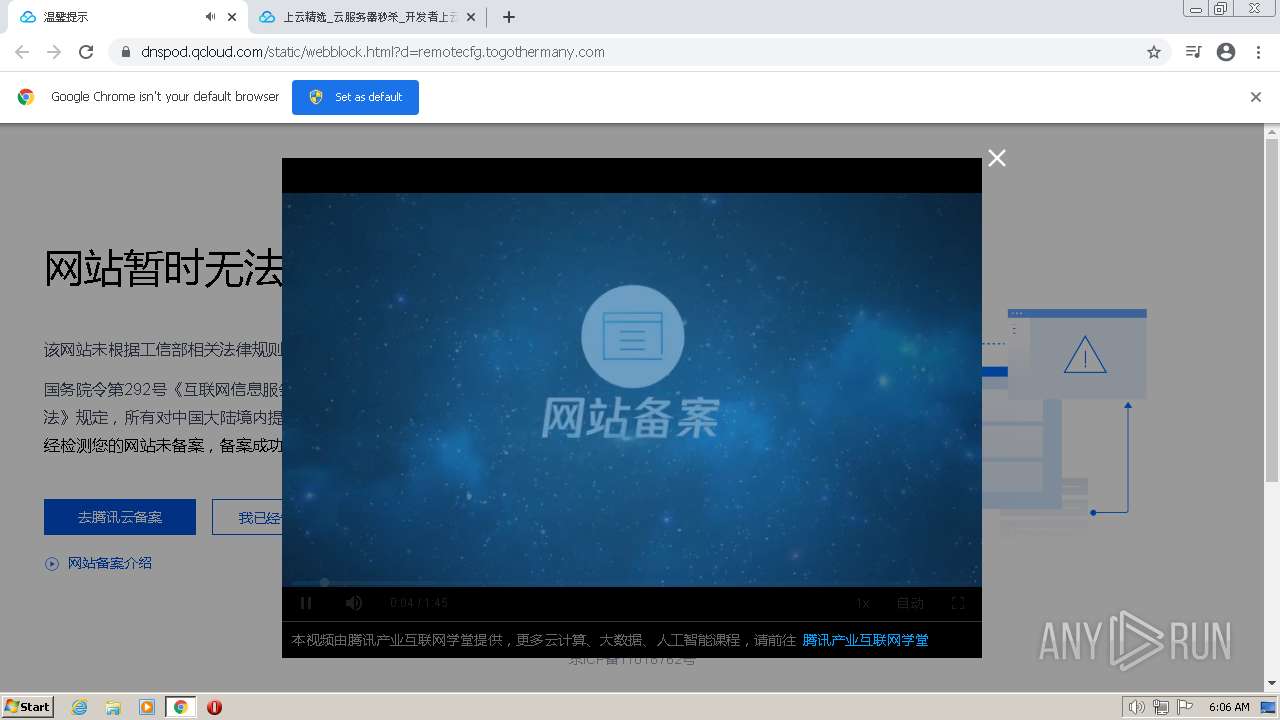1280x720 pixels.
Task: Click the 6:06 AM system clock
Action: (1229, 707)
